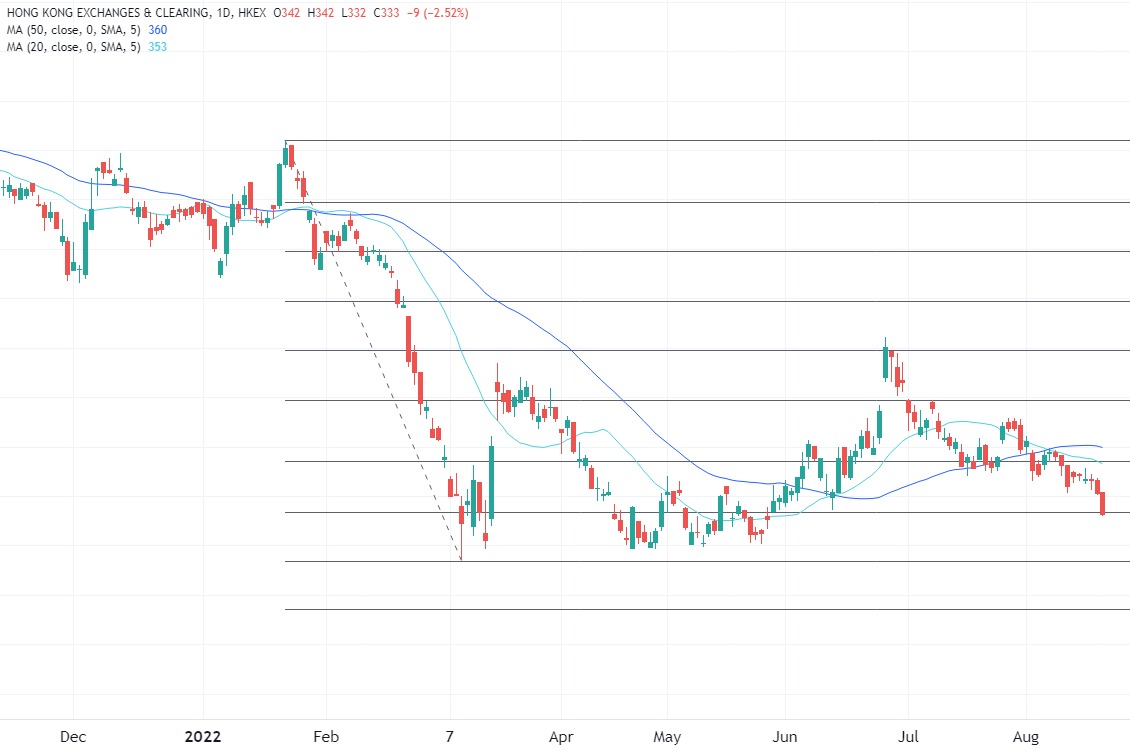Click the Dec label on time axis

point(74,738)
